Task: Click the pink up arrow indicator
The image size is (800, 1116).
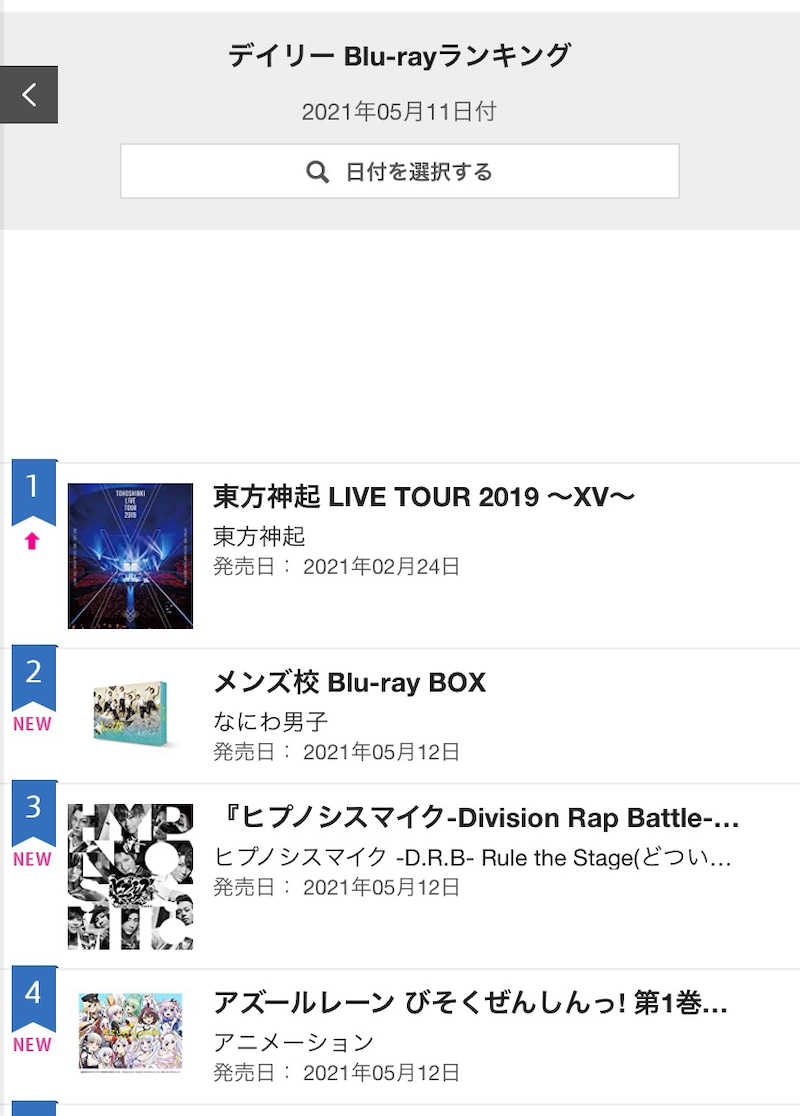Action: (32, 542)
